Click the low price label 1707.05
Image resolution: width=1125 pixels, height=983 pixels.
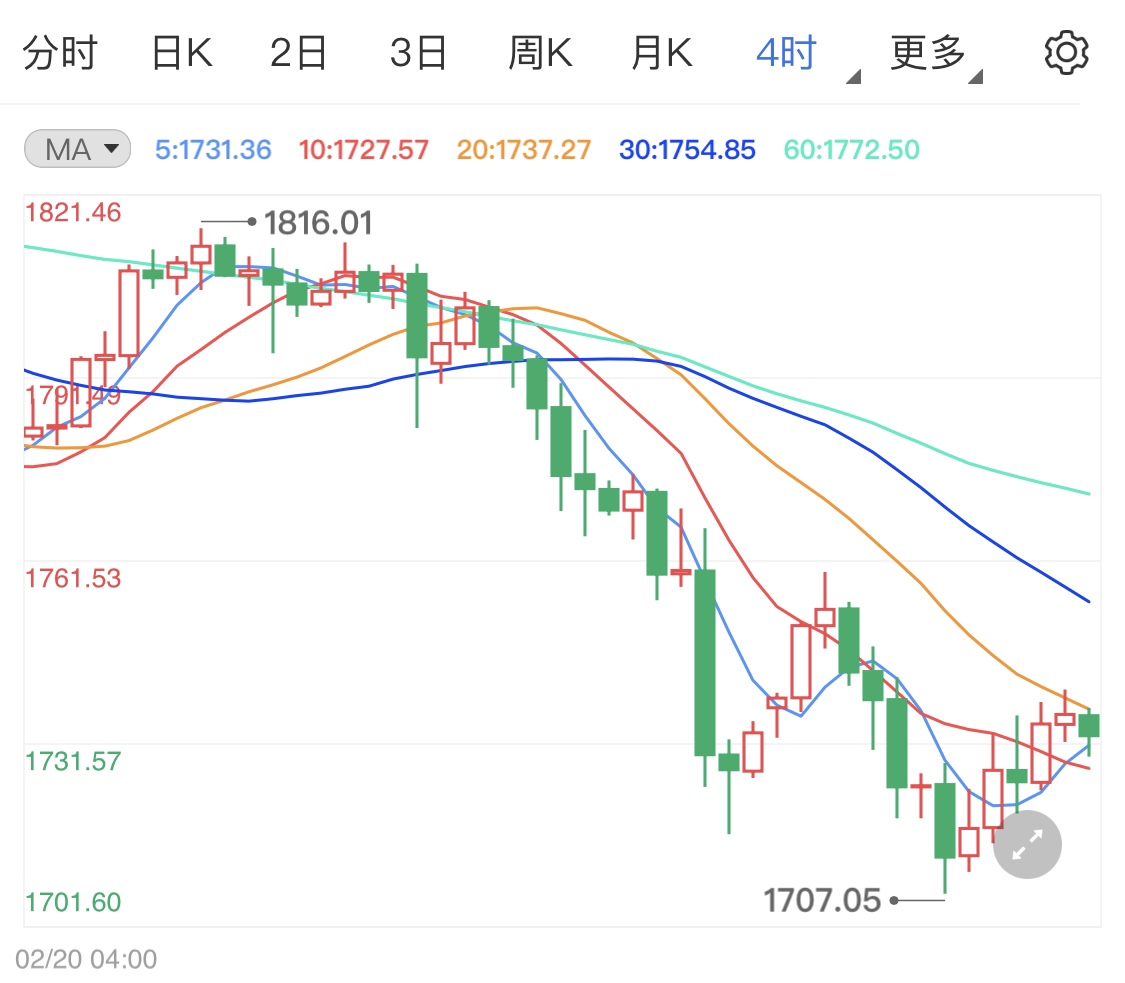[822, 900]
